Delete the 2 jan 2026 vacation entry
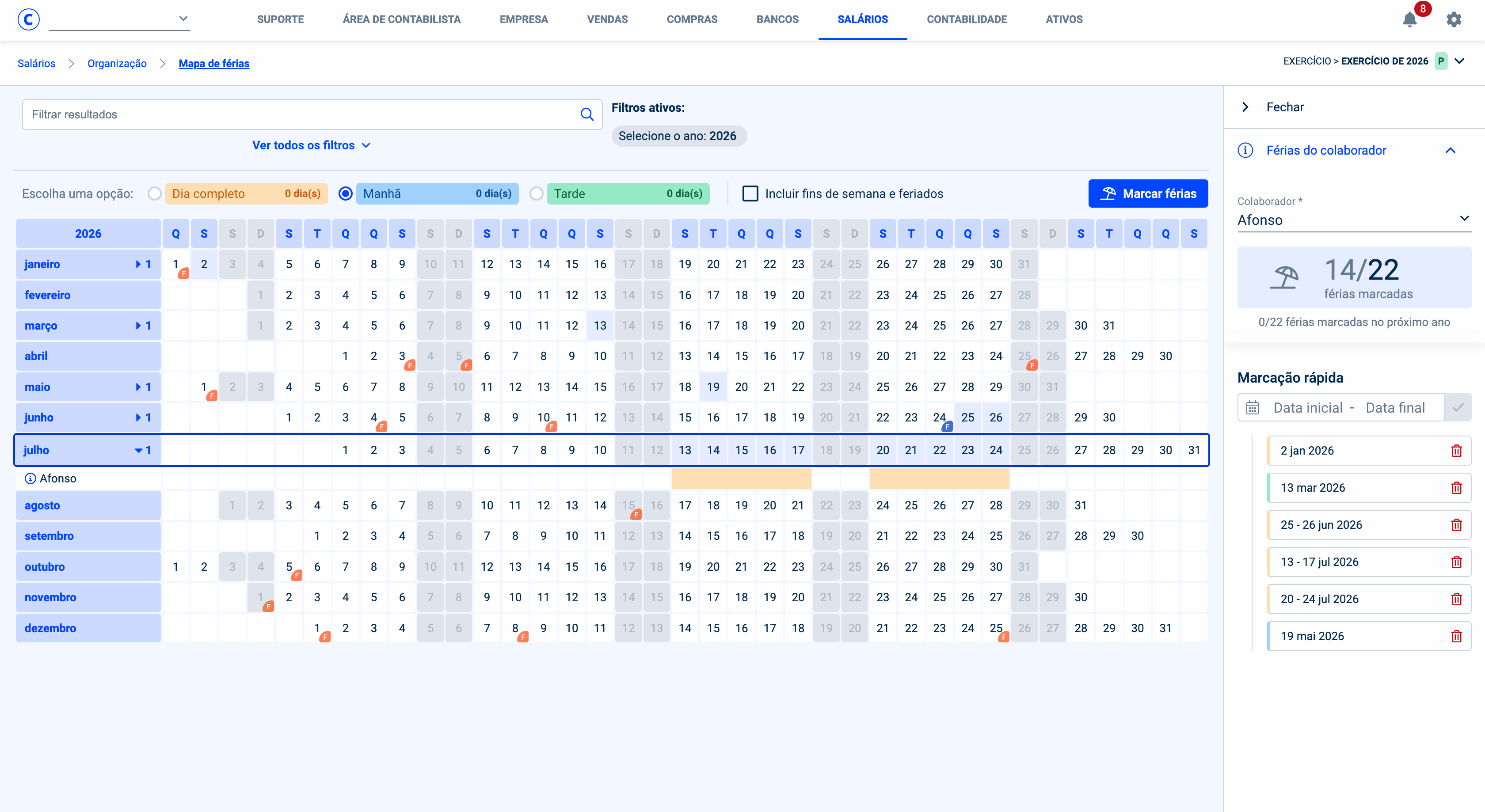 point(1457,451)
